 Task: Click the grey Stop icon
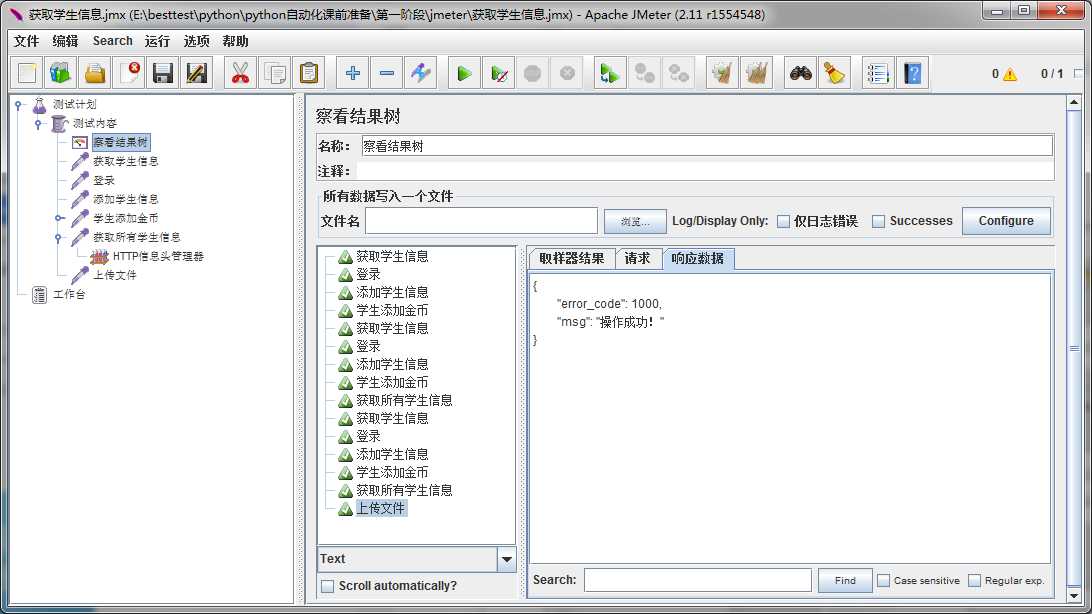click(533, 73)
